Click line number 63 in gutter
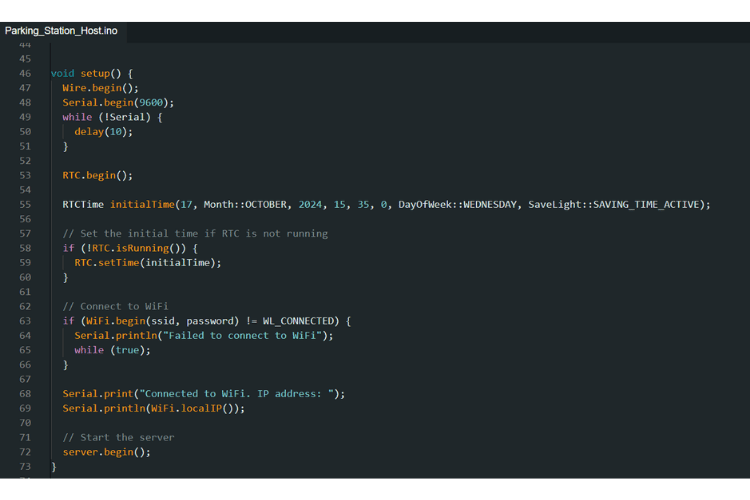 pyautogui.click(x=25, y=321)
